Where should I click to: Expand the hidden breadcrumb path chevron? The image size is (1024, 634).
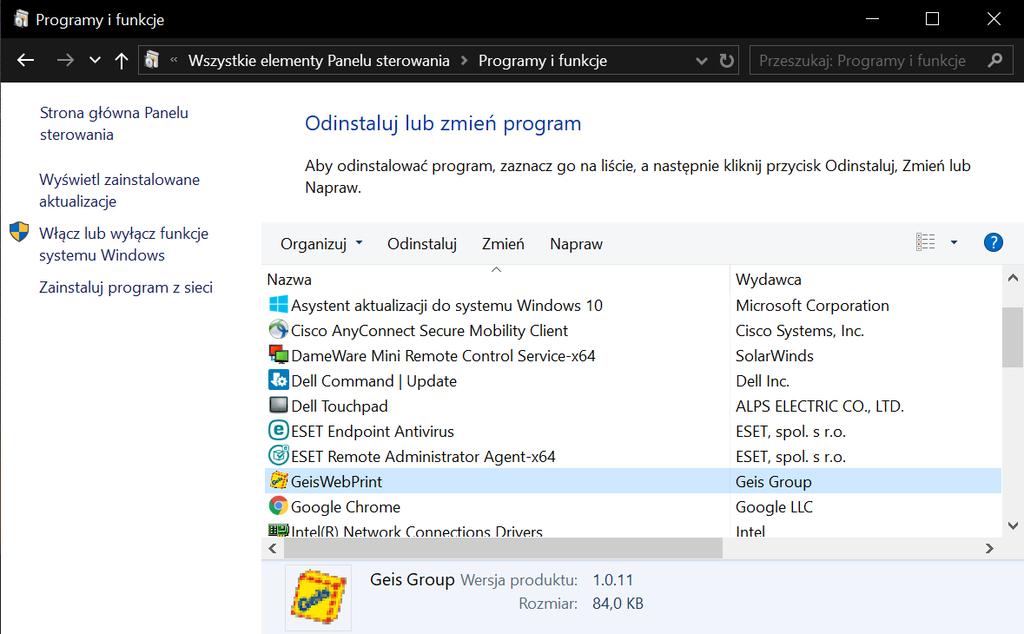(174, 60)
